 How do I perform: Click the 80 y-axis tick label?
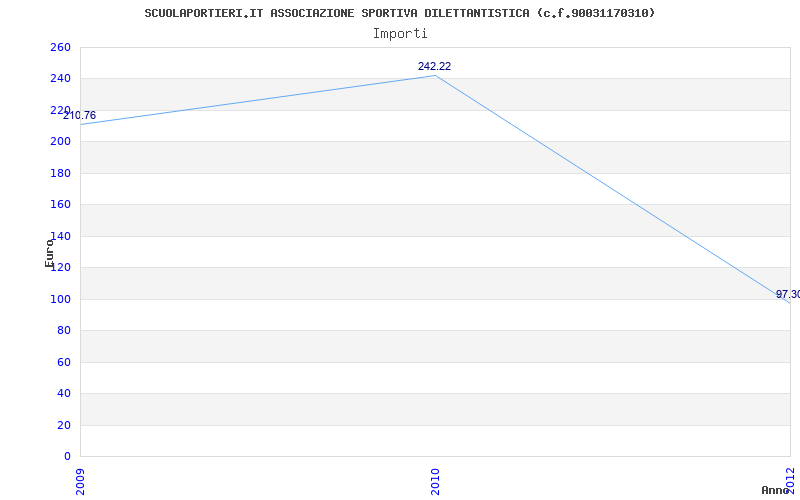point(64,331)
